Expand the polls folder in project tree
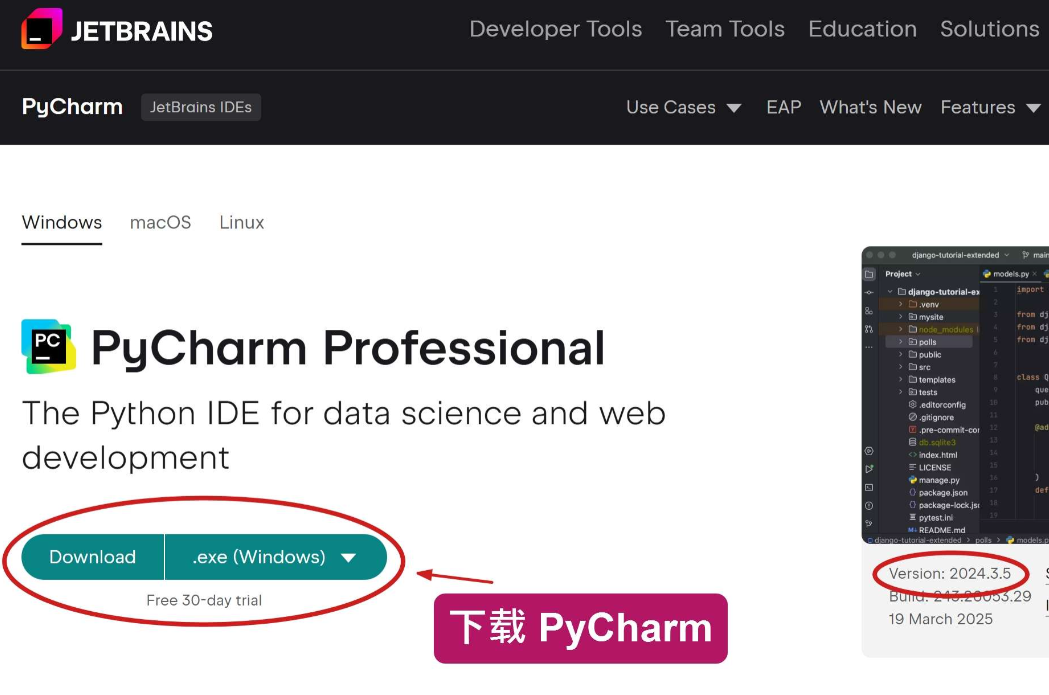The width and height of the screenshot is (1049, 695). pos(928,342)
